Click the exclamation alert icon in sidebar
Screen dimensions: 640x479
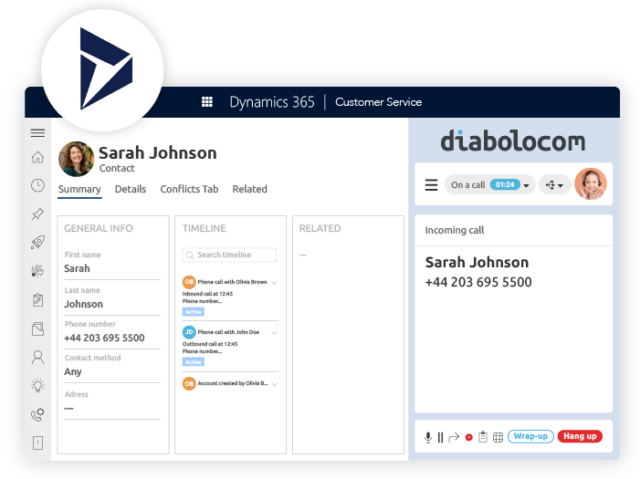pyautogui.click(x=38, y=443)
